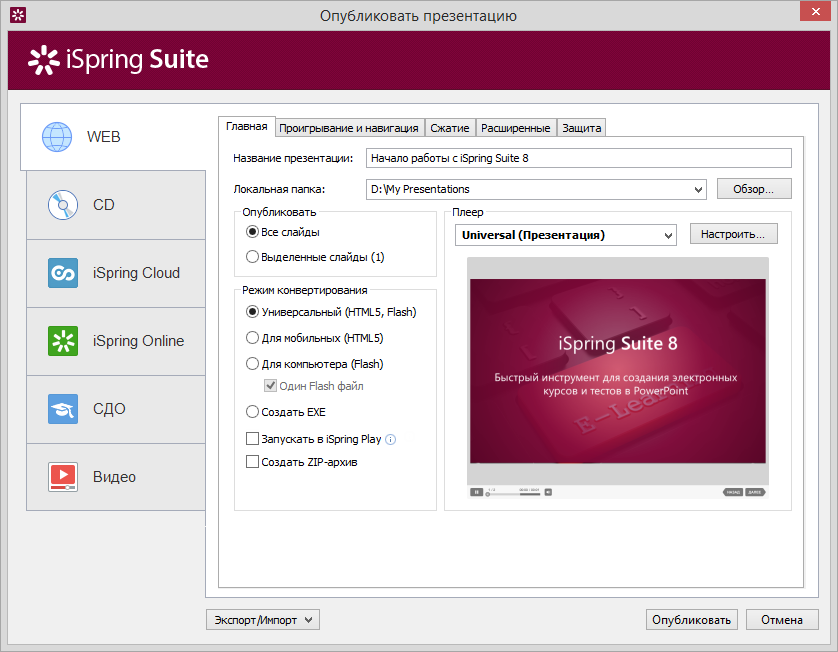Click the Настроить... player button

pyautogui.click(x=733, y=234)
